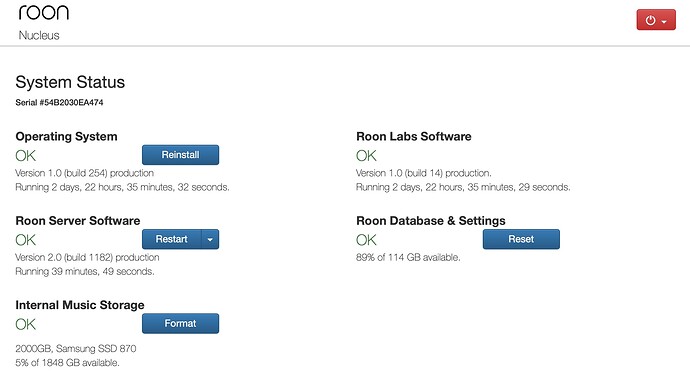The width and height of the screenshot is (690, 385).
Task: Reinstall the Operating System
Action: [180, 155]
